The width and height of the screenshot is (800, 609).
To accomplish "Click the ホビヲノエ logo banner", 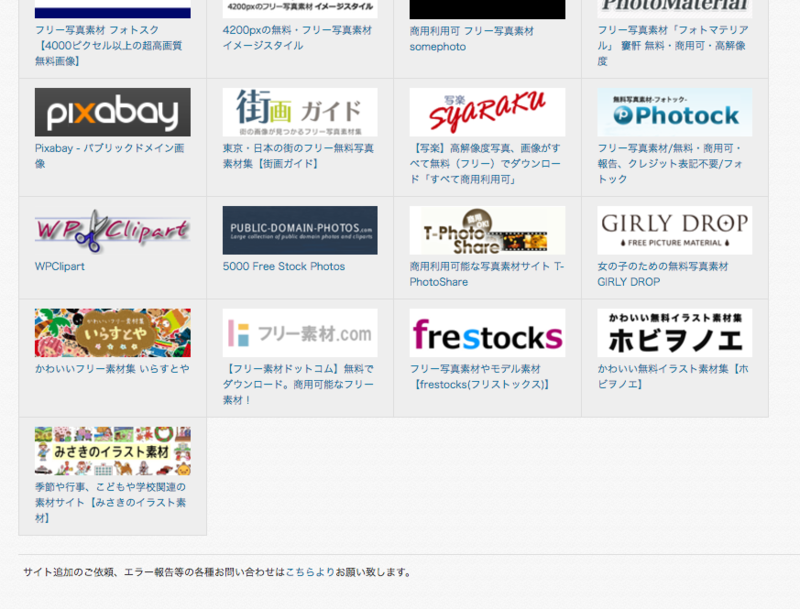I will (x=674, y=333).
